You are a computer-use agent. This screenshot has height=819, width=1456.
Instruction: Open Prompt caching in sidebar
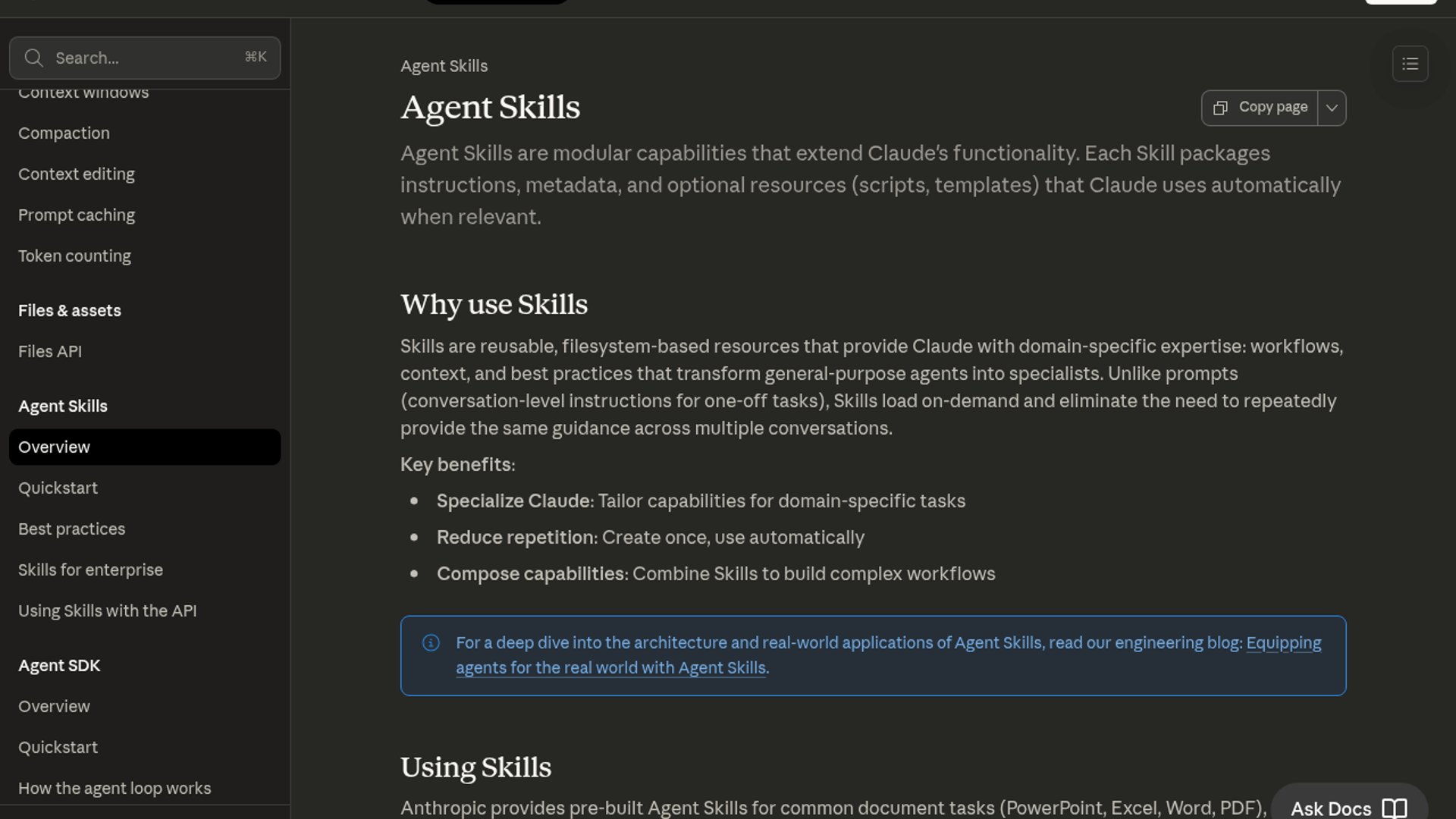click(77, 215)
